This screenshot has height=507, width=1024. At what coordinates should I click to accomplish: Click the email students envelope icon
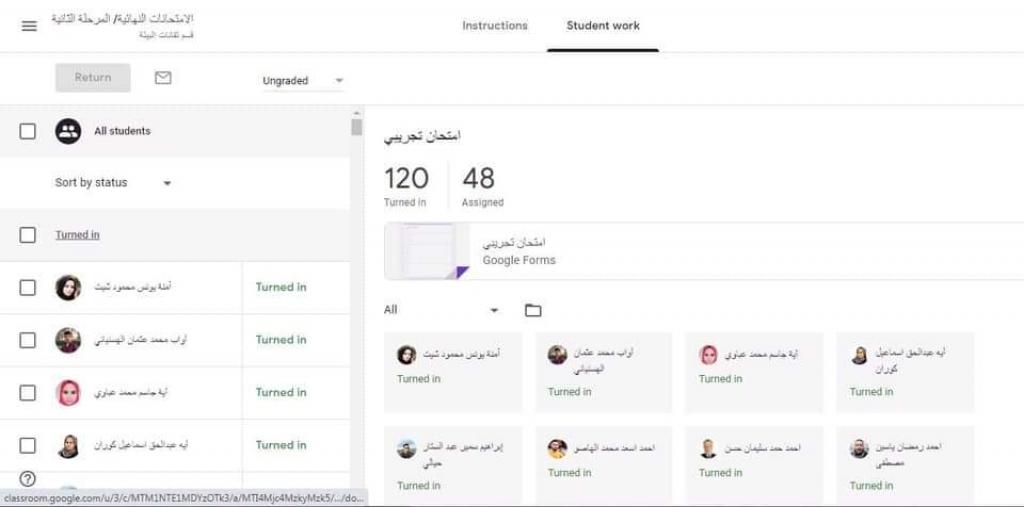tap(163, 78)
